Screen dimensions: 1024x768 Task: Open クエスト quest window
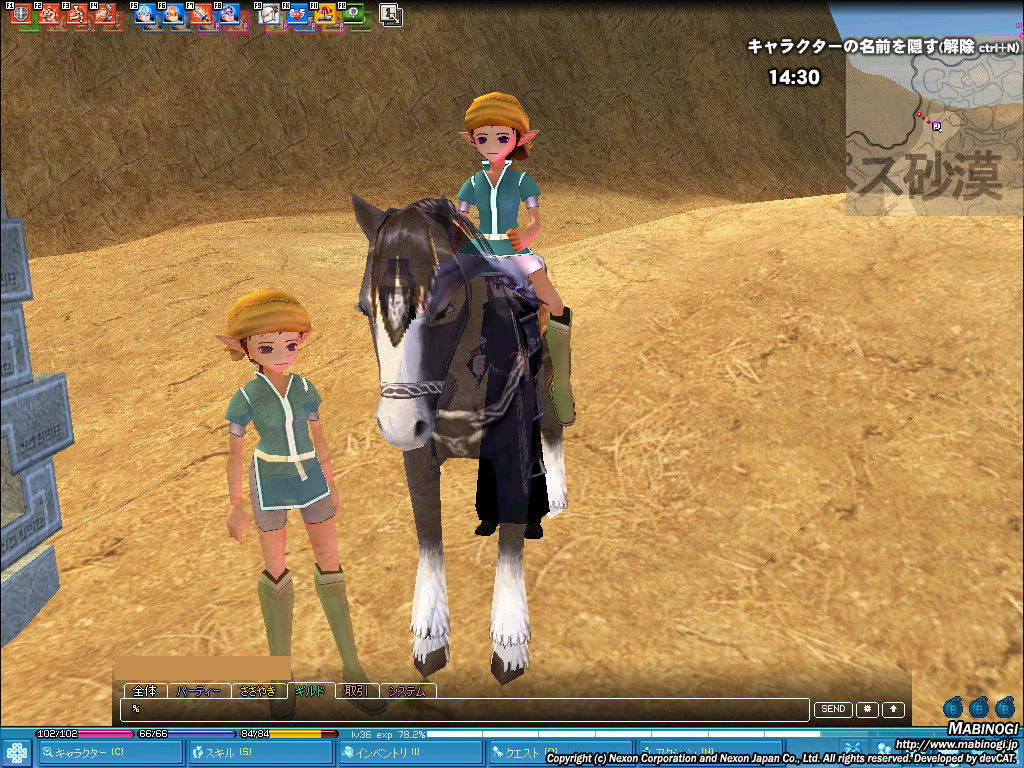click(x=561, y=753)
